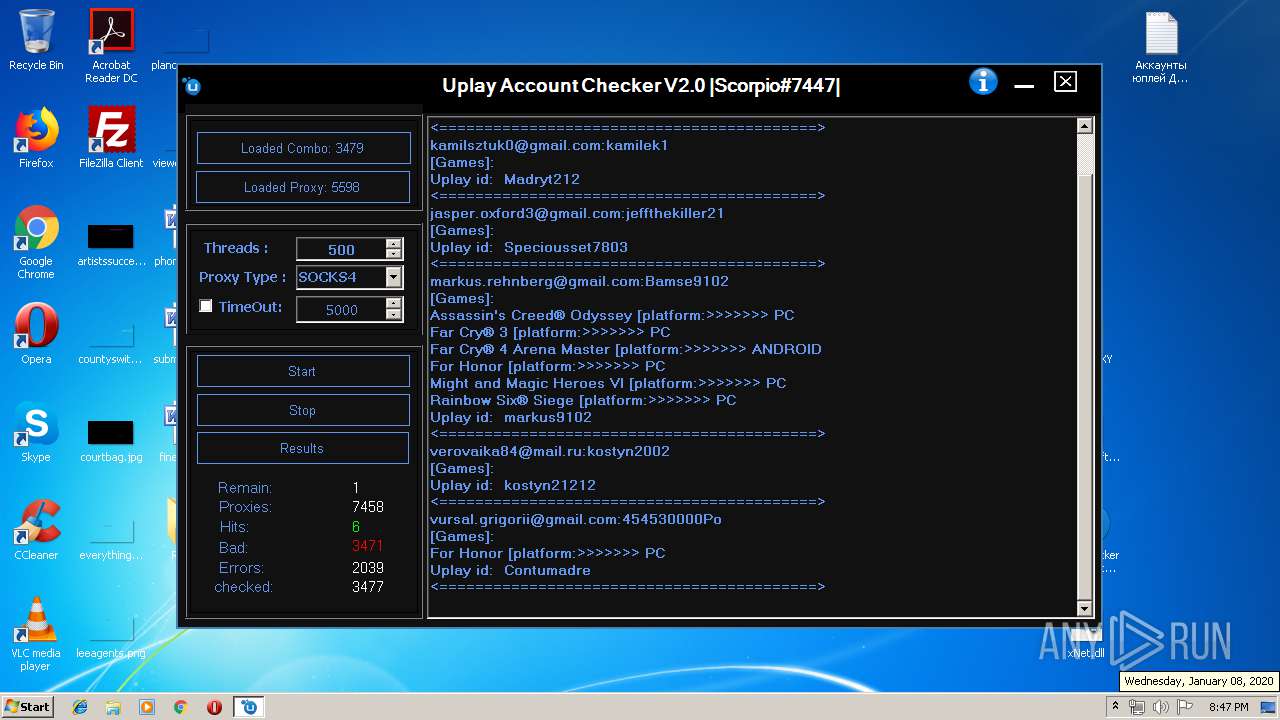Click the Assassin's Creed Odyssey log line
Viewport: 1280px width, 720px height.
pyautogui.click(x=612, y=315)
